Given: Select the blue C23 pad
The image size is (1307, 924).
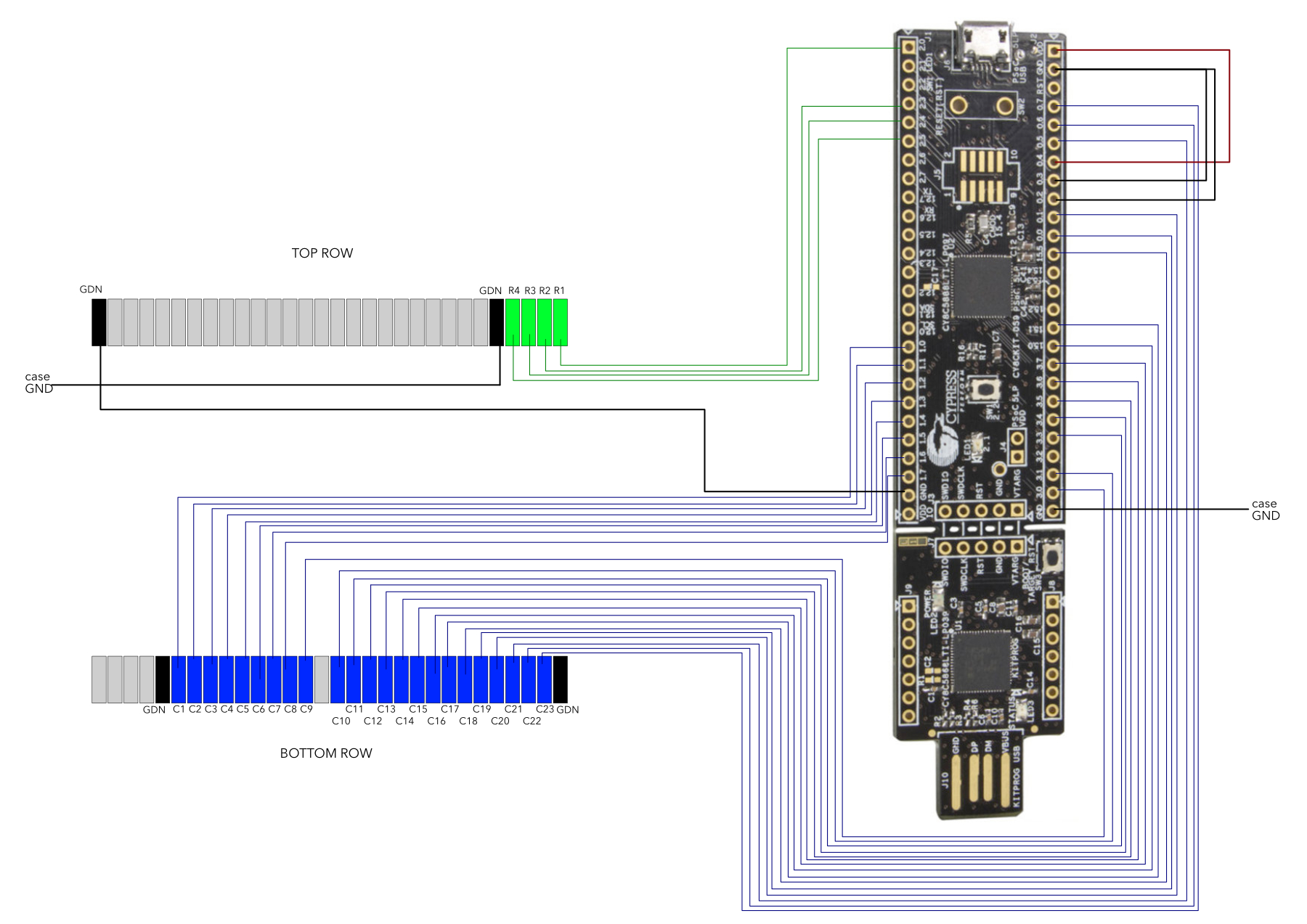Looking at the screenshot, I should click(545, 679).
